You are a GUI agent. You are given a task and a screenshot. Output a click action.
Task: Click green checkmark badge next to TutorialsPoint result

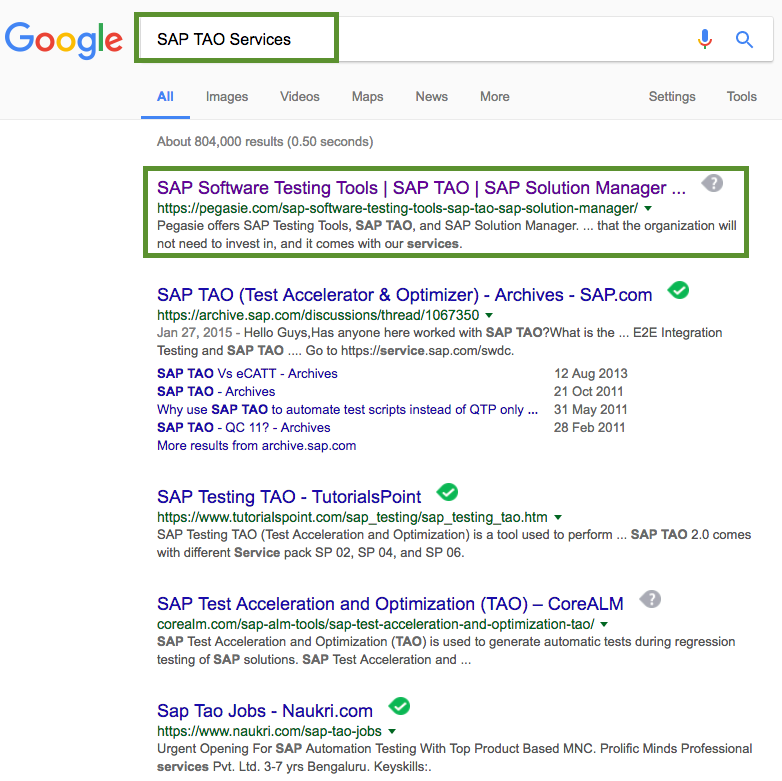(x=447, y=492)
